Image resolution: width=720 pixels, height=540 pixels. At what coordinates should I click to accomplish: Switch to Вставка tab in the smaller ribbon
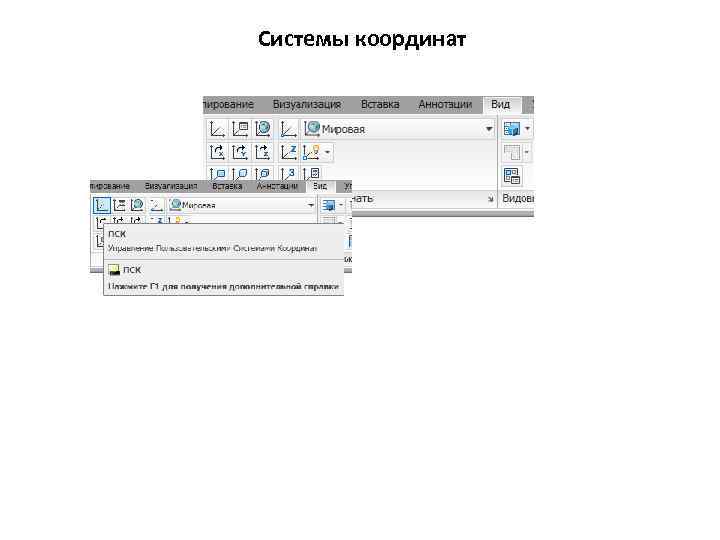pyautogui.click(x=227, y=186)
